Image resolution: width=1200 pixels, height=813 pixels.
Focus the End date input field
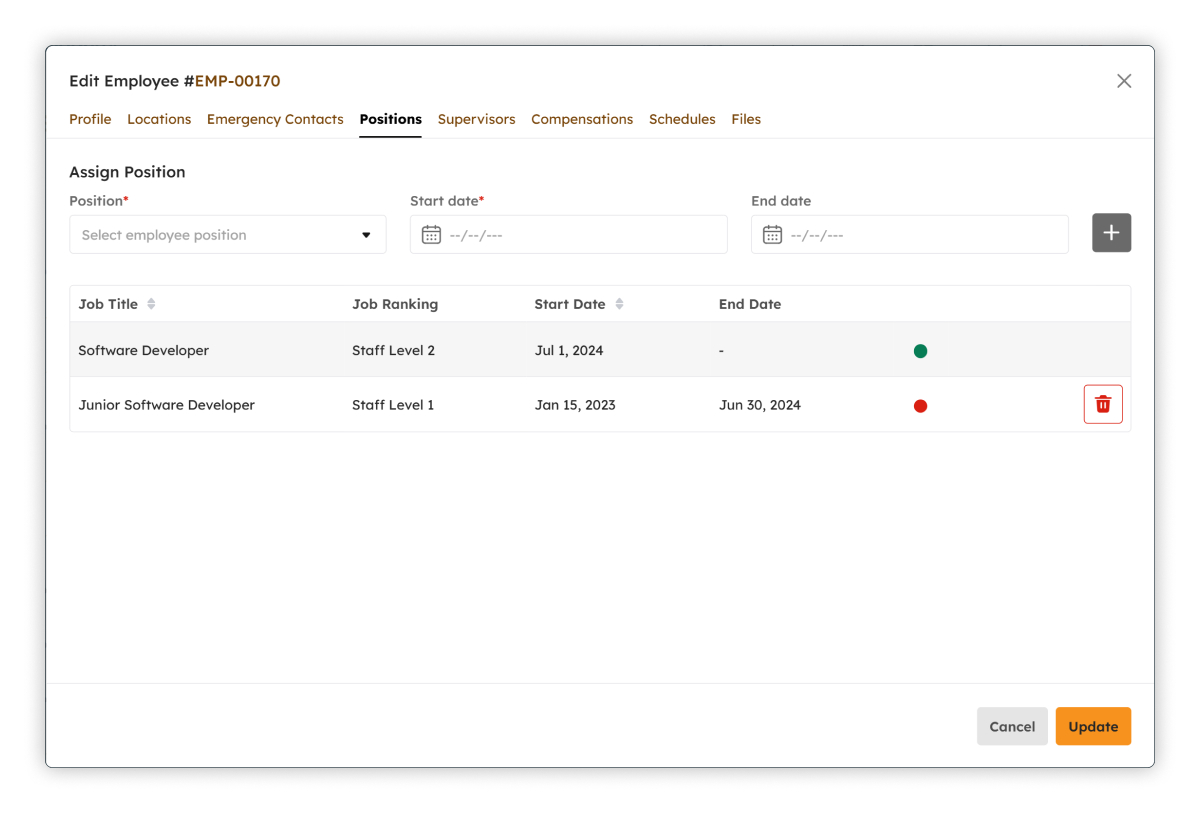(x=909, y=235)
